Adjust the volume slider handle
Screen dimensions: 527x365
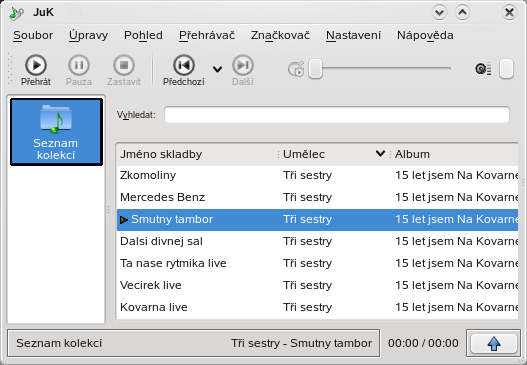point(506,69)
